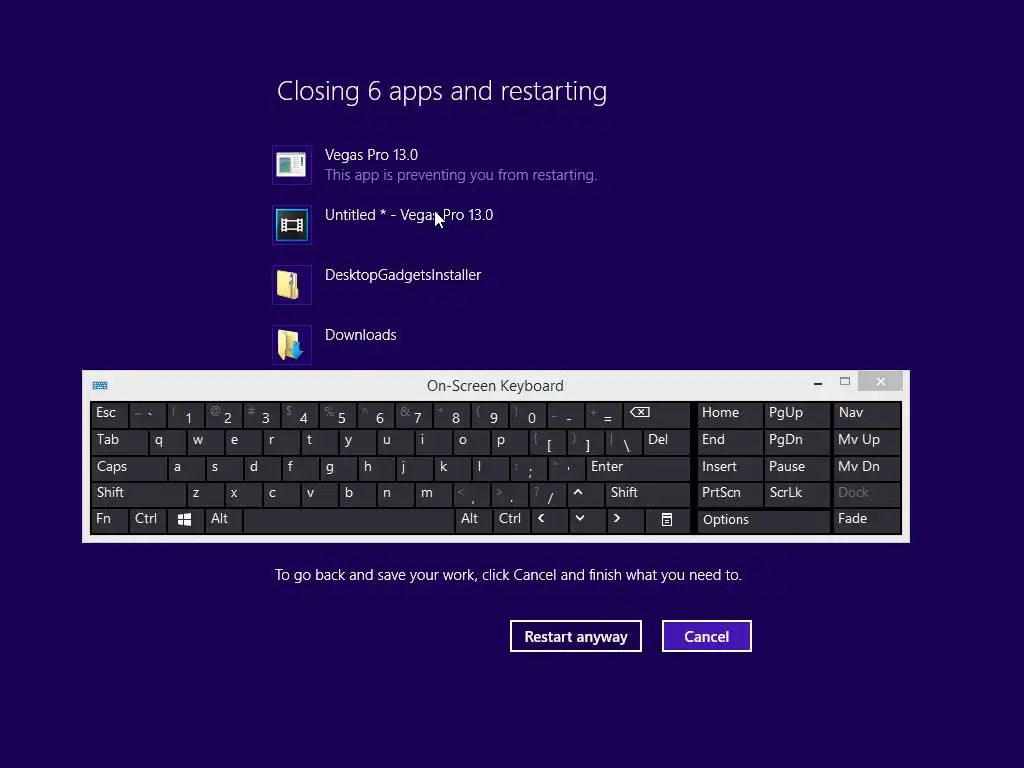Image resolution: width=1024 pixels, height=768 pixels.
Task: Tap the forward slash key
Action: (x=548, y=494)
